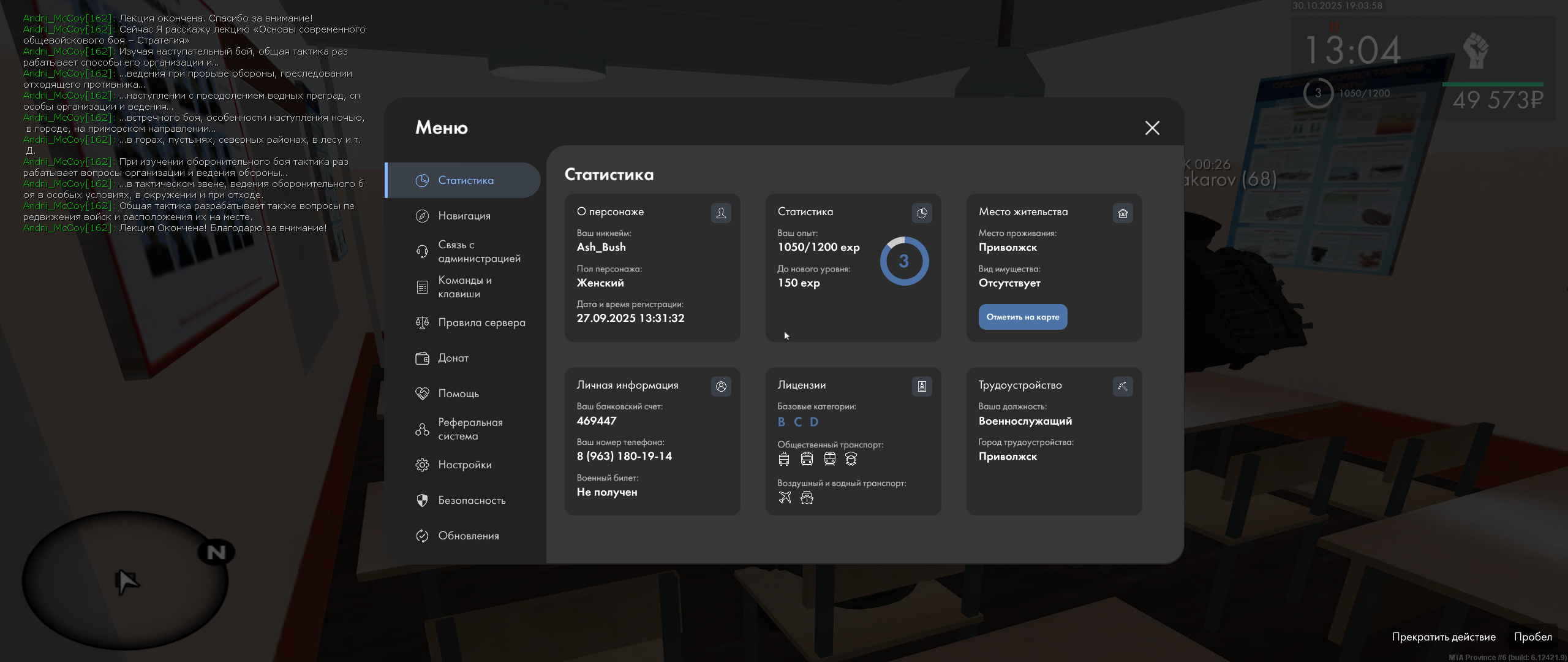1568x662 pixels.
Task: Open Правила сервера menu item
Action: (x=481, y=322)
